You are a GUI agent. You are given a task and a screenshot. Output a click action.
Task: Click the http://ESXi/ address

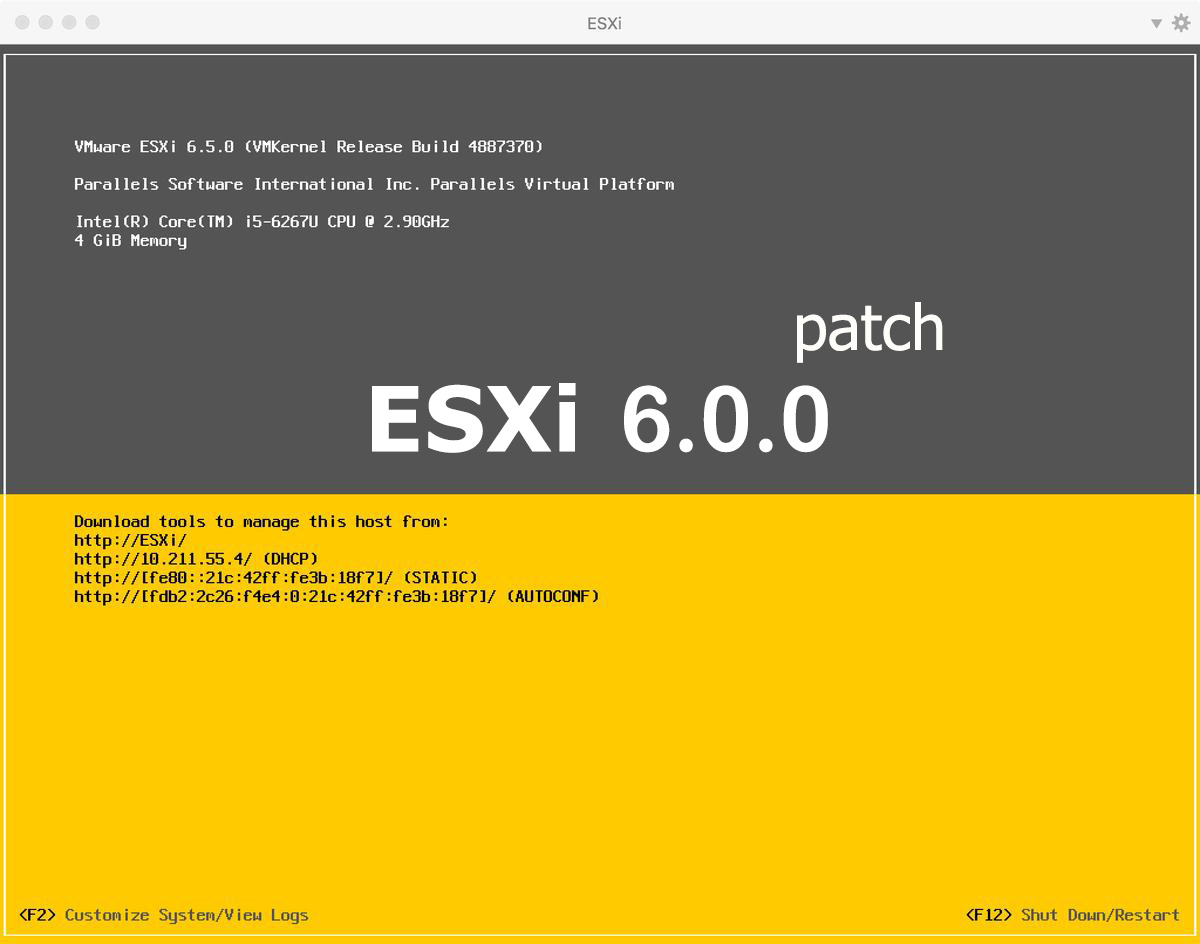[x=130, y=540]
